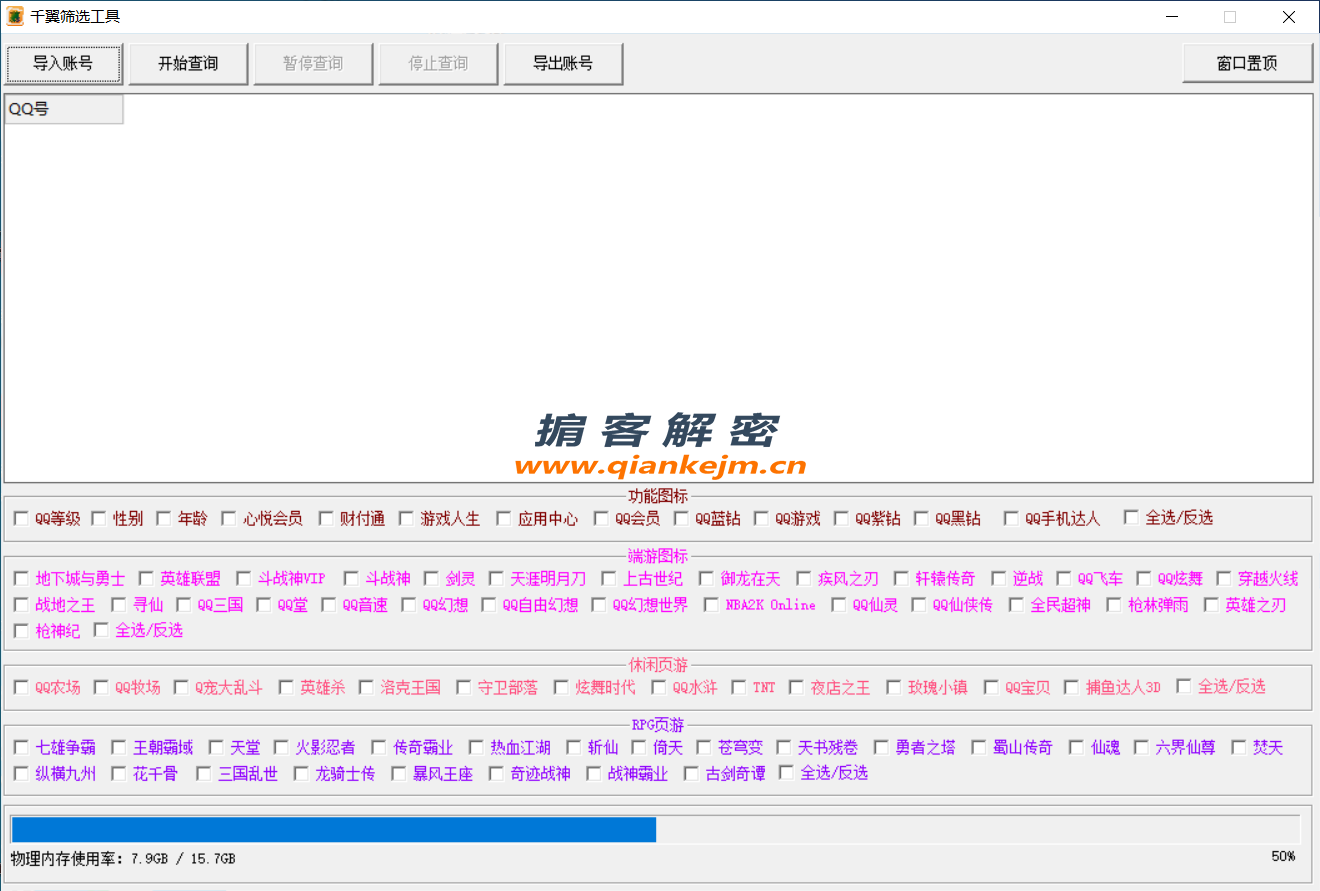1320x891 pixels.
Task: Toggle the NBA2K Online checkbox
Action: 711,604
